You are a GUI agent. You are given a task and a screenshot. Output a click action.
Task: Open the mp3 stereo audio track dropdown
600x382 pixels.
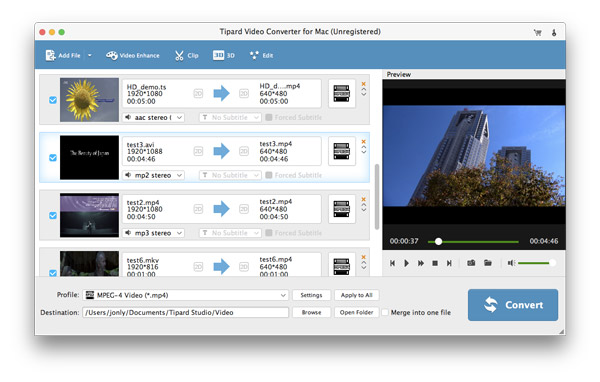point(153,233)
